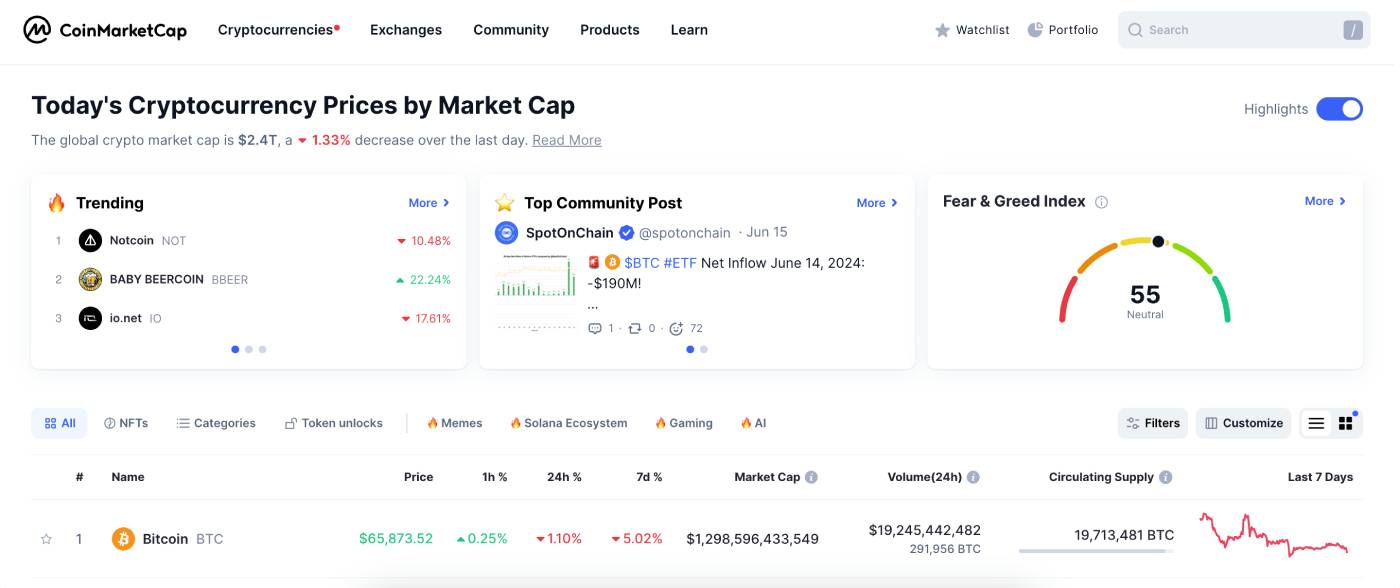Toggle the Highlights switch
This screenshot has width=1400, height=588.
[x=1339, y=109]
